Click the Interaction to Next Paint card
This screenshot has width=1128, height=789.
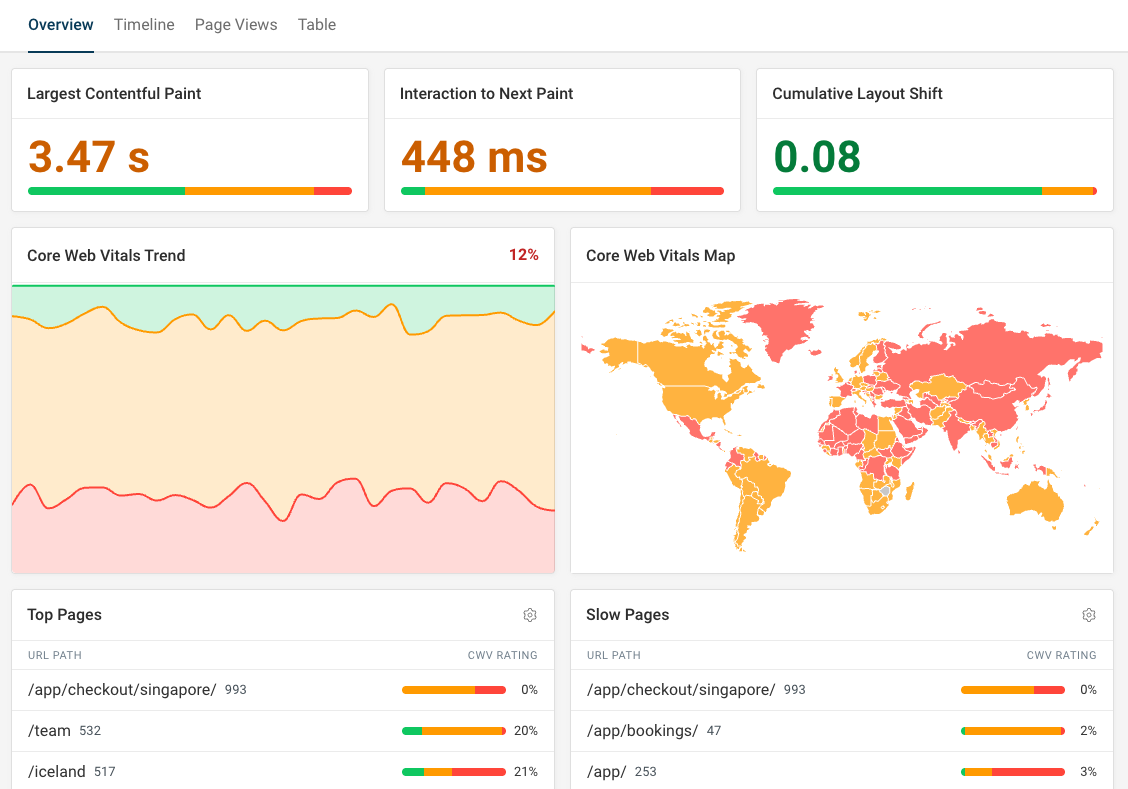[562, 140]
